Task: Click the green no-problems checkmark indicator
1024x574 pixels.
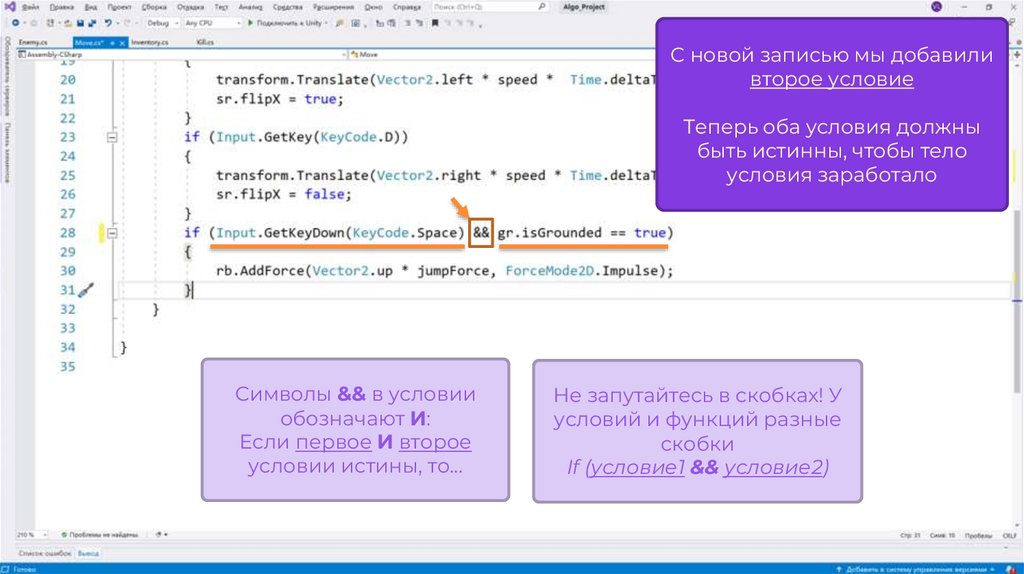Action: coord(63,535)
